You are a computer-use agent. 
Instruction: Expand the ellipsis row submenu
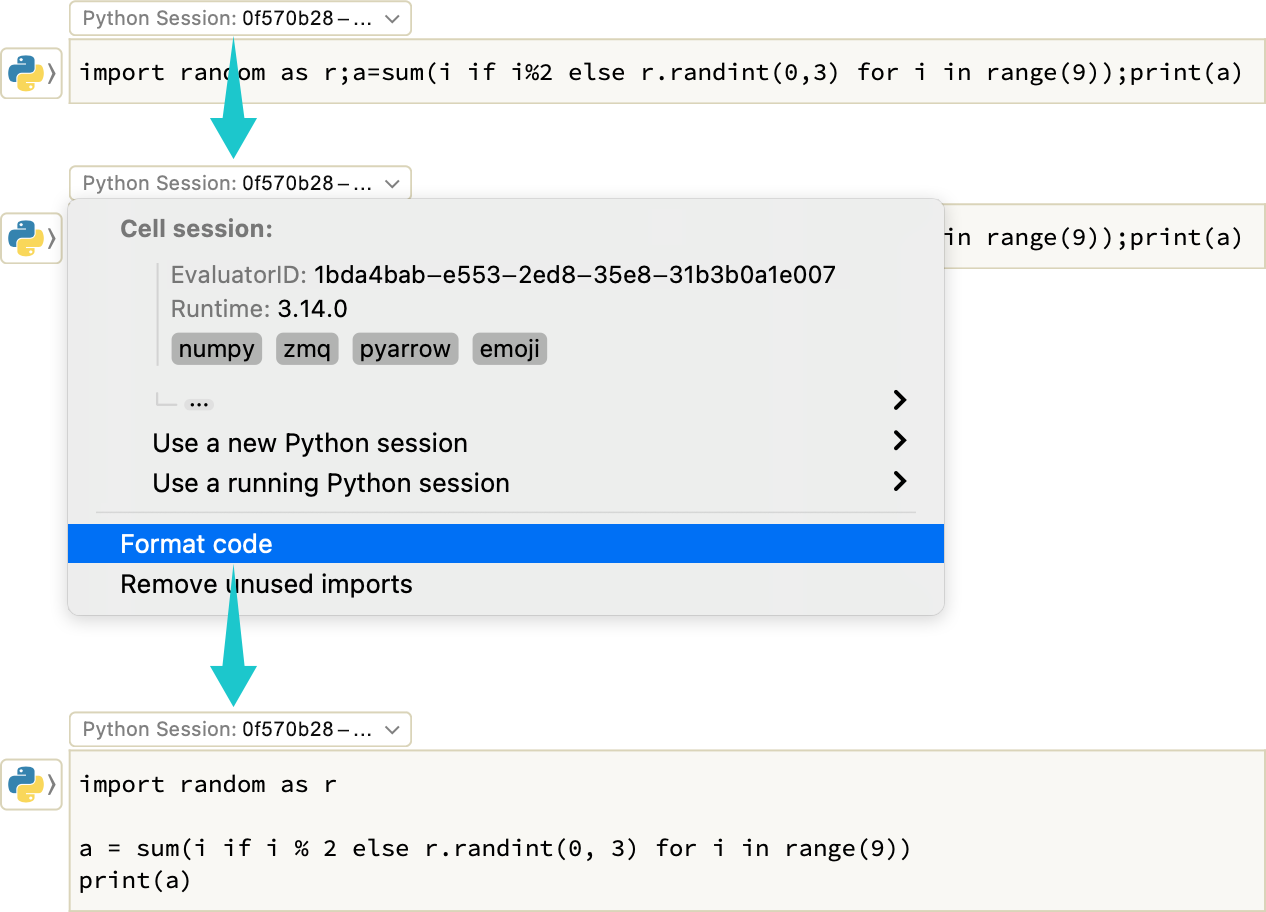[x=506, y=402]
